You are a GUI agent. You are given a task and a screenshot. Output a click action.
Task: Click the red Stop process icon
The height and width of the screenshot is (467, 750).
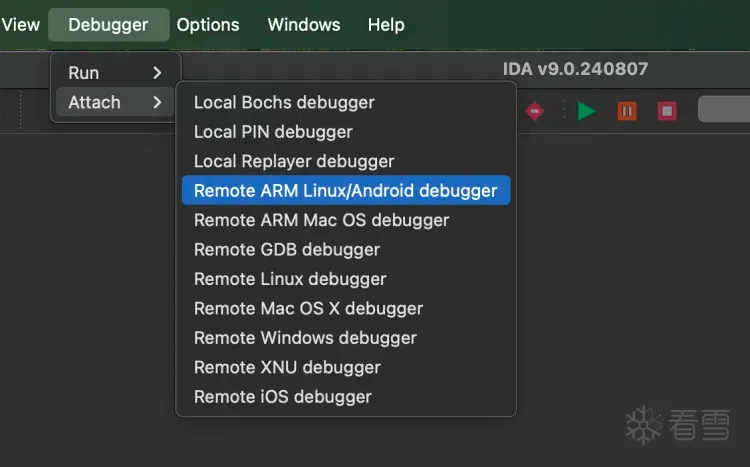click(x=667, y=110)
